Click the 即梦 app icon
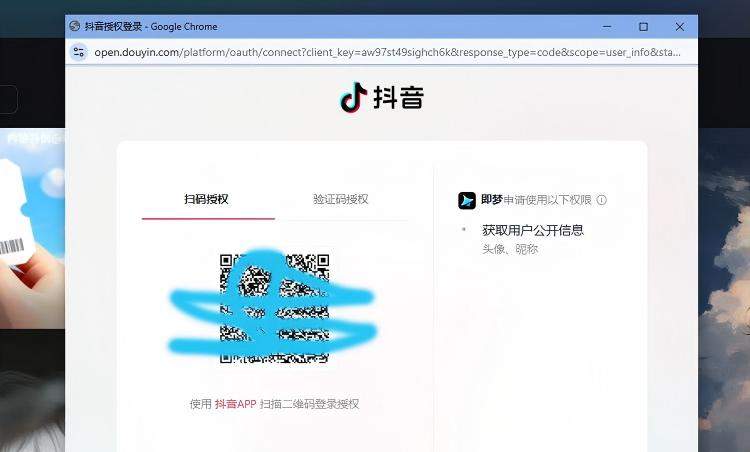Viewport: 750px width, 452px height. 467,200
